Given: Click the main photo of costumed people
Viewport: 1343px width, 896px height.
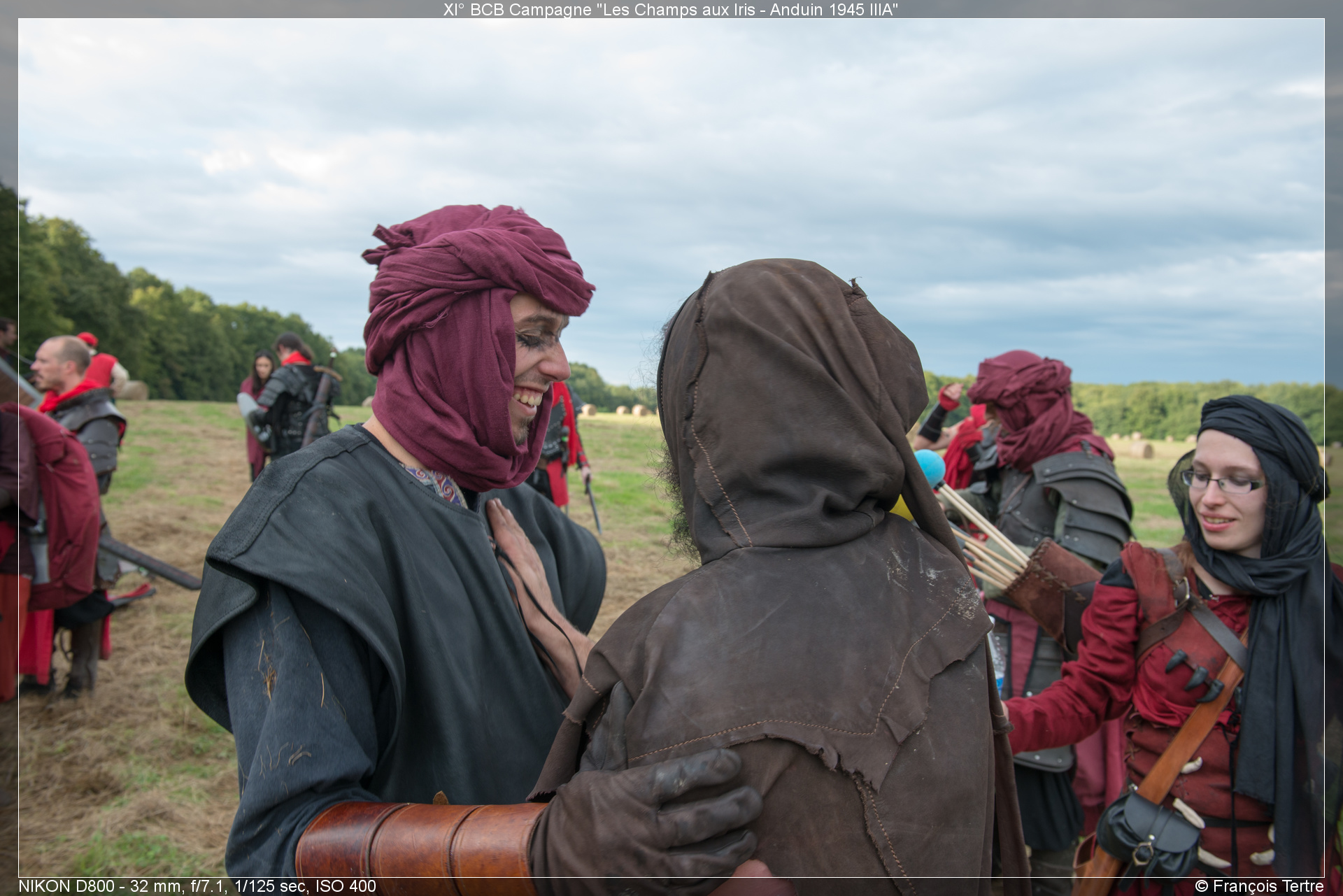Looking at the screenshot, I should click(671, 448).
